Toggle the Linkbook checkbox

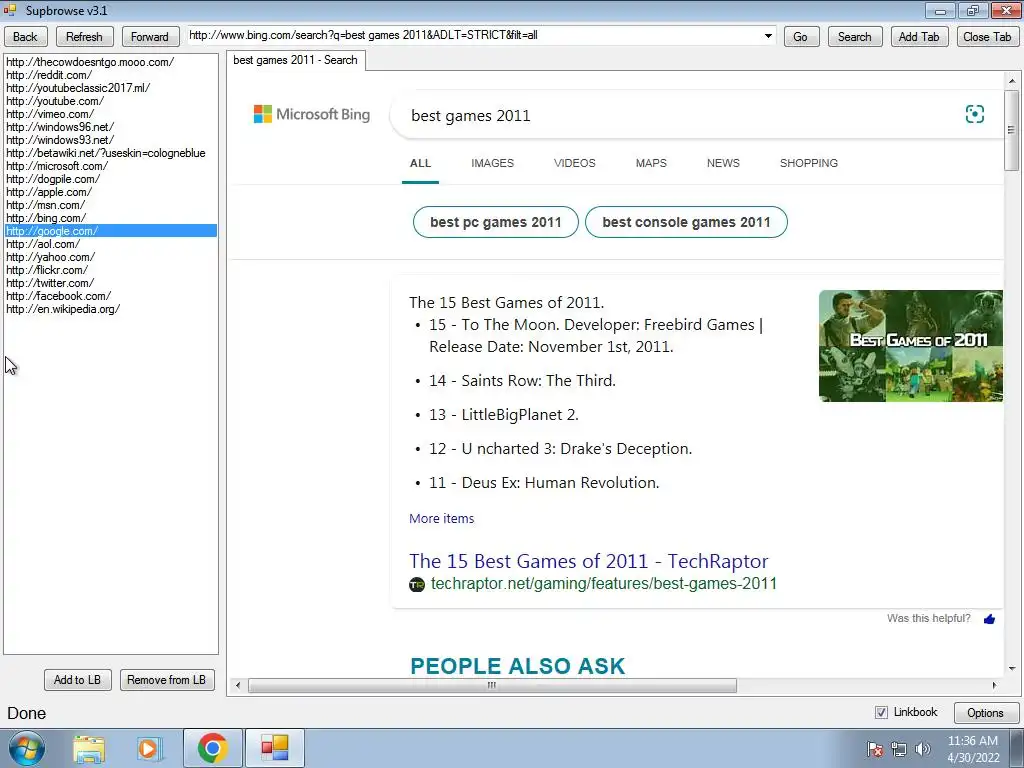881,712
